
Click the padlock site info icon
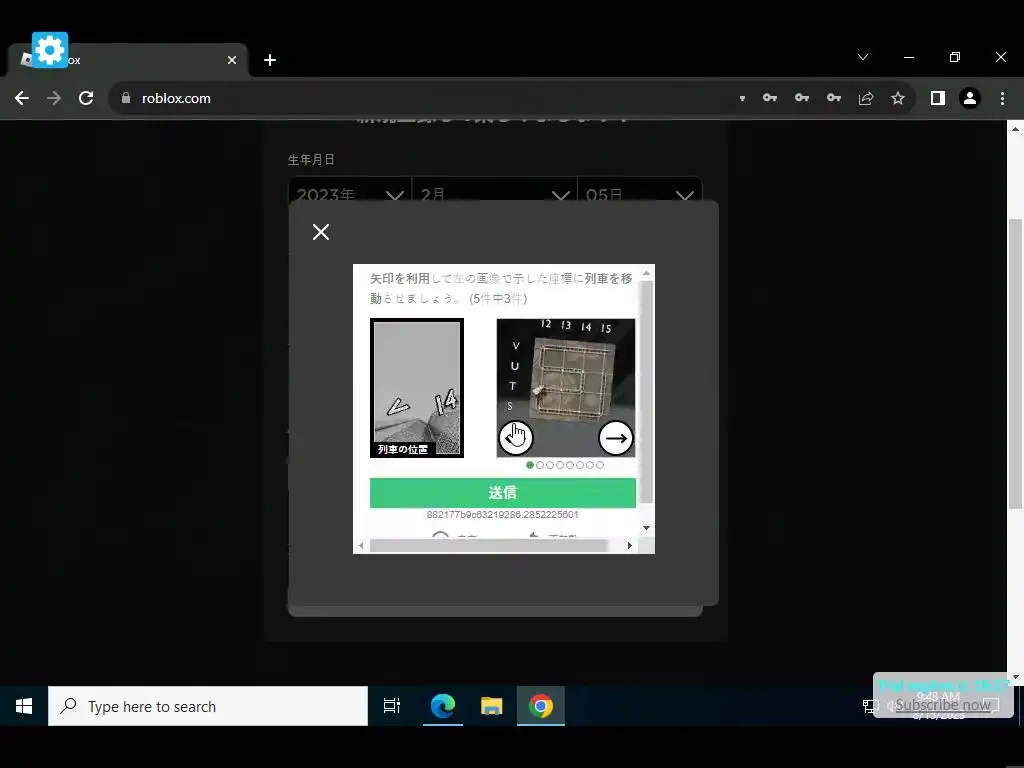click(126, 98)
